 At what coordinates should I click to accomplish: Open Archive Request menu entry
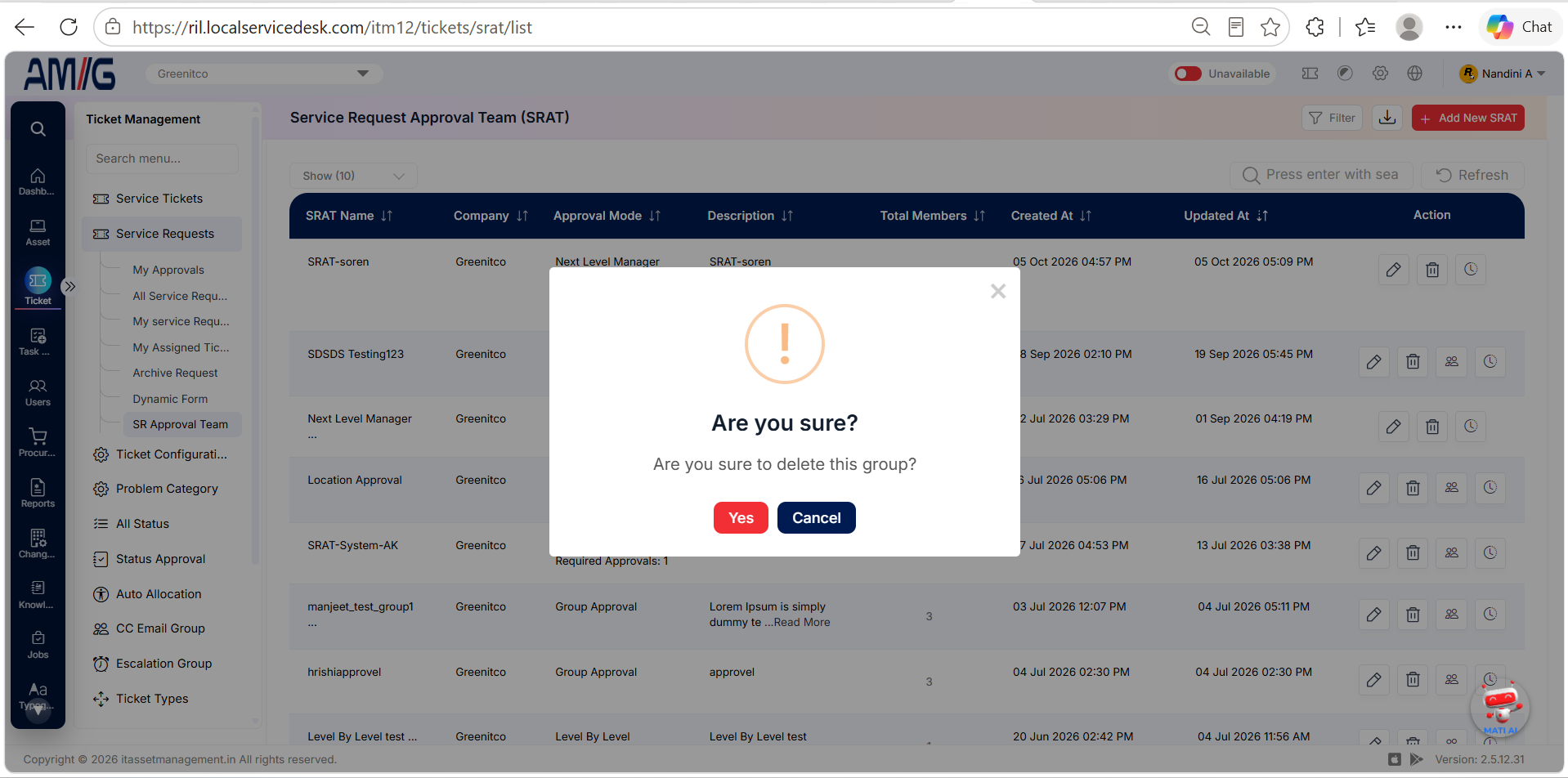[175, 373]
